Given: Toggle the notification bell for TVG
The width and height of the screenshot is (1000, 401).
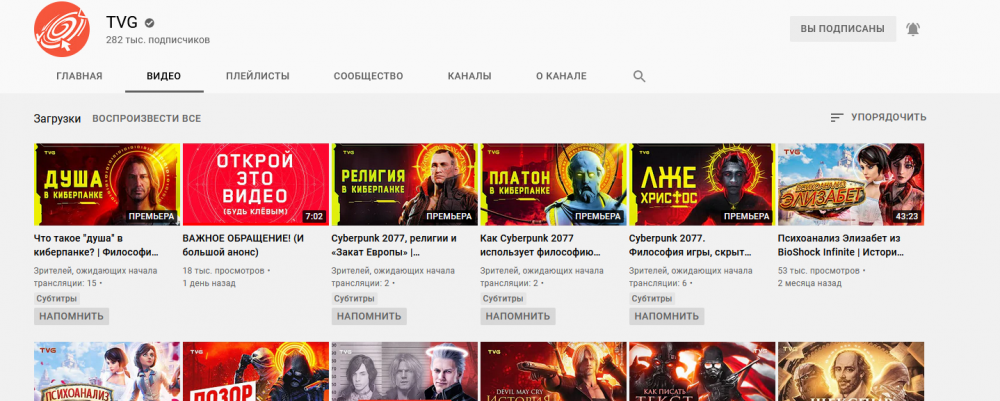Looking at the screenshot, I should click(x=912, y=29).
